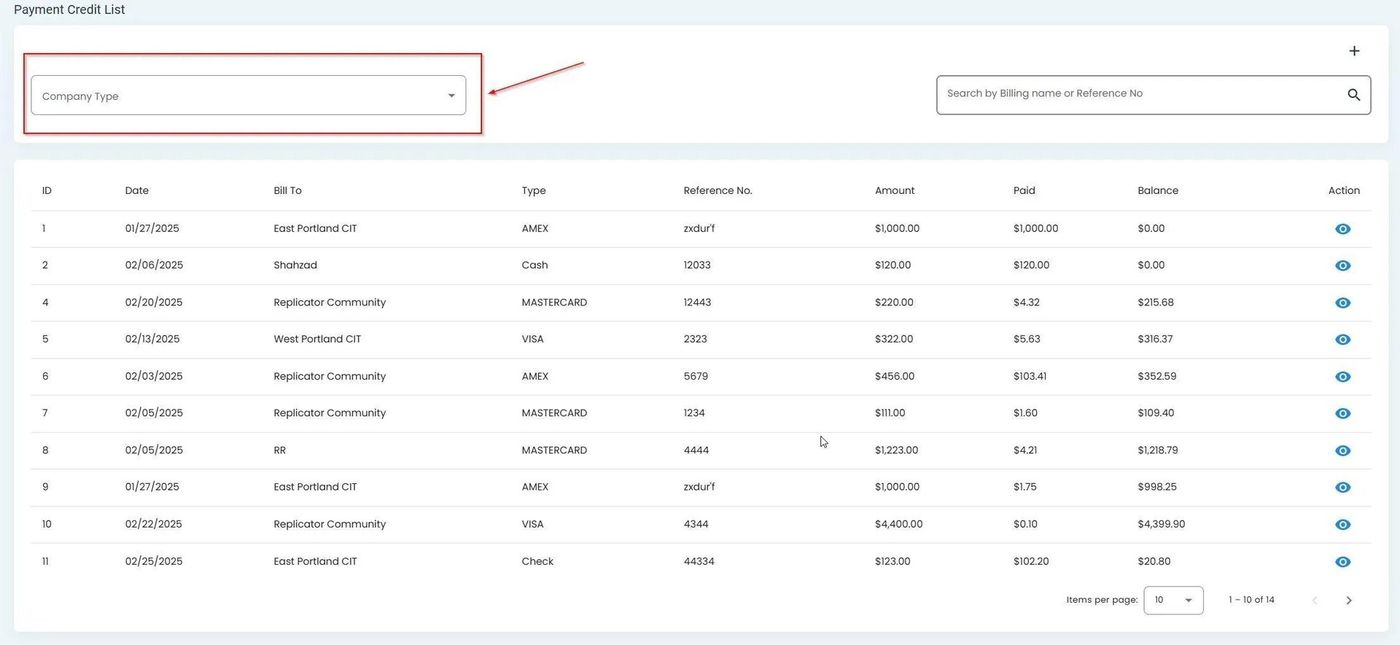Open the Items per page selector
The height and width of the screenshot is (645, 1400).
(1172, 599)
